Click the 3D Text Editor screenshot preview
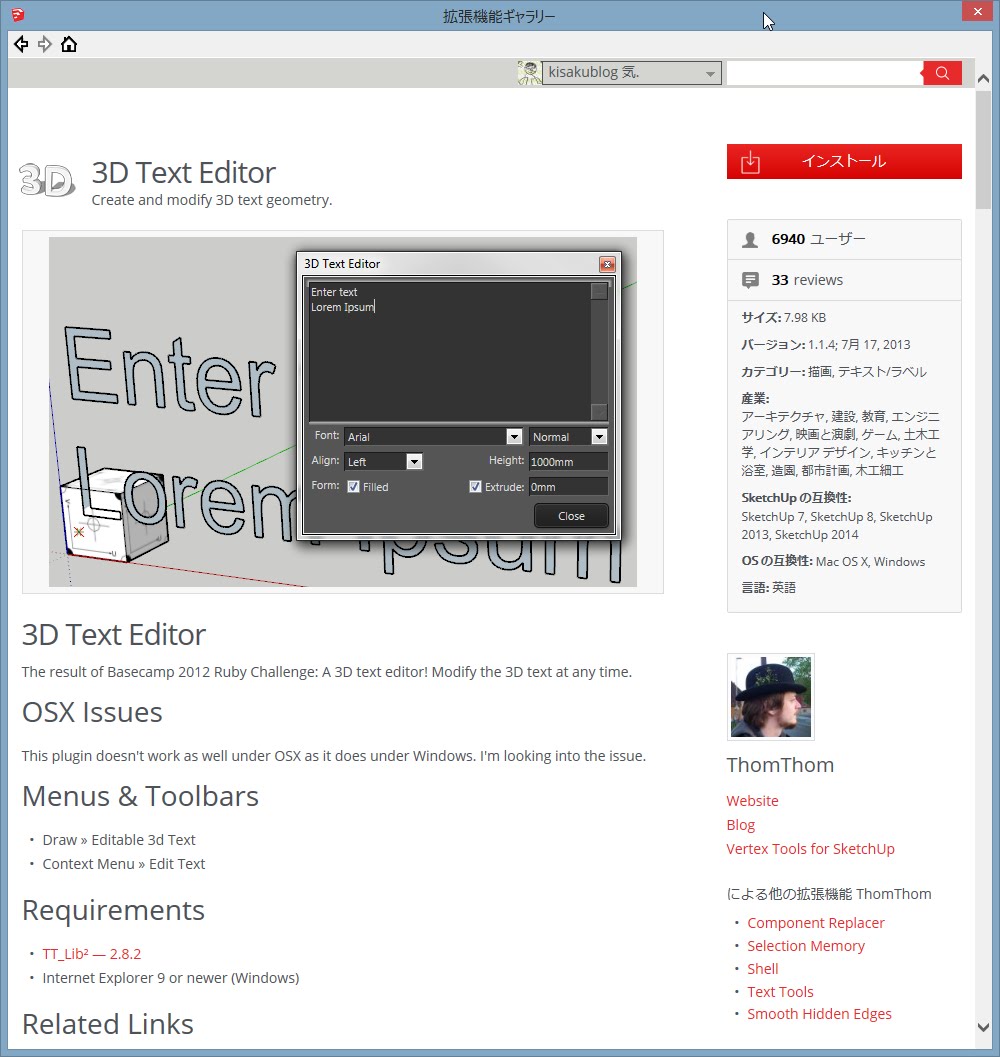The width and height of the screenshot is (1000, 1057). pyautogui.click(x=343, y=412)
